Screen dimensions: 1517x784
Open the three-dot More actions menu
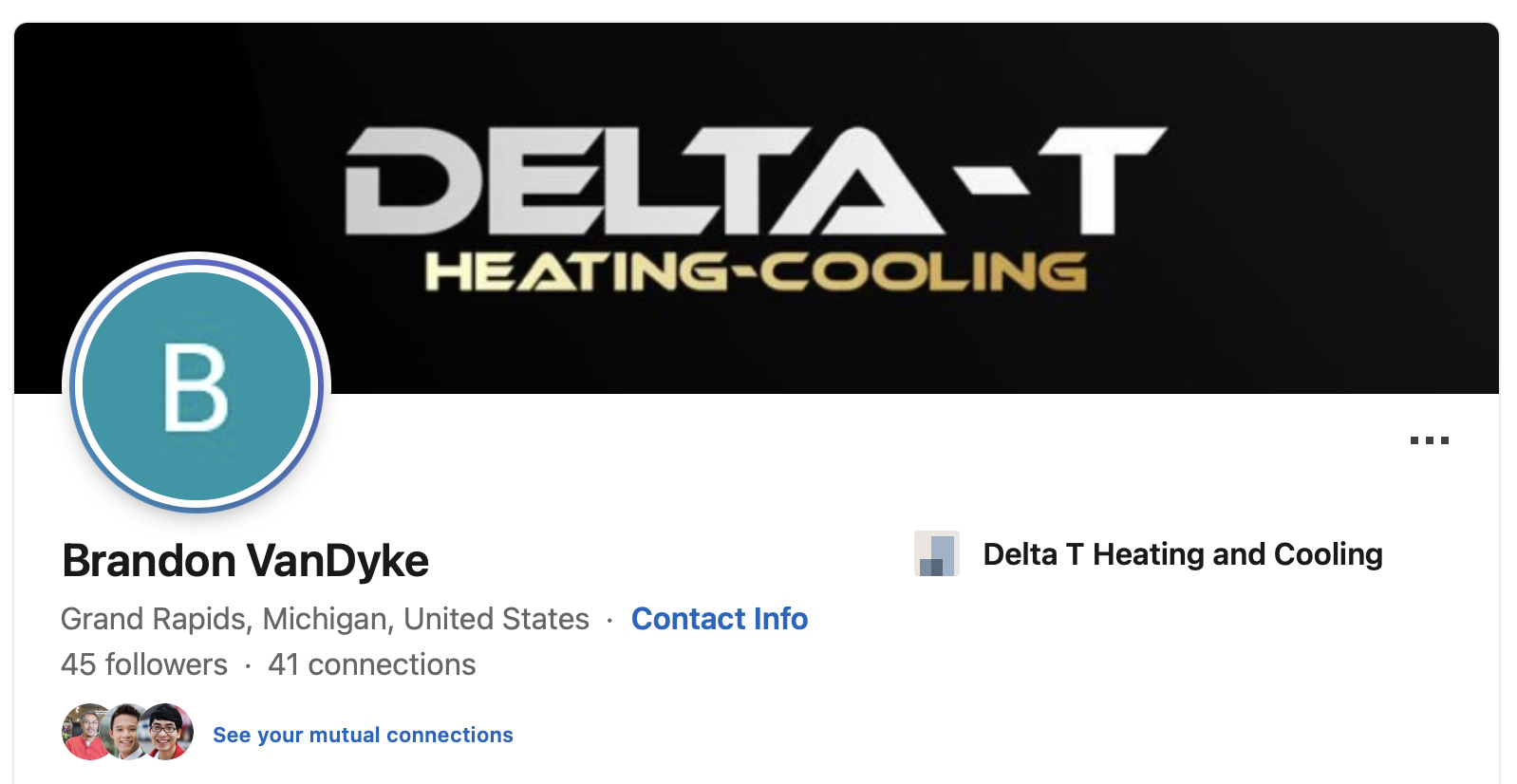pos(1429,440)
